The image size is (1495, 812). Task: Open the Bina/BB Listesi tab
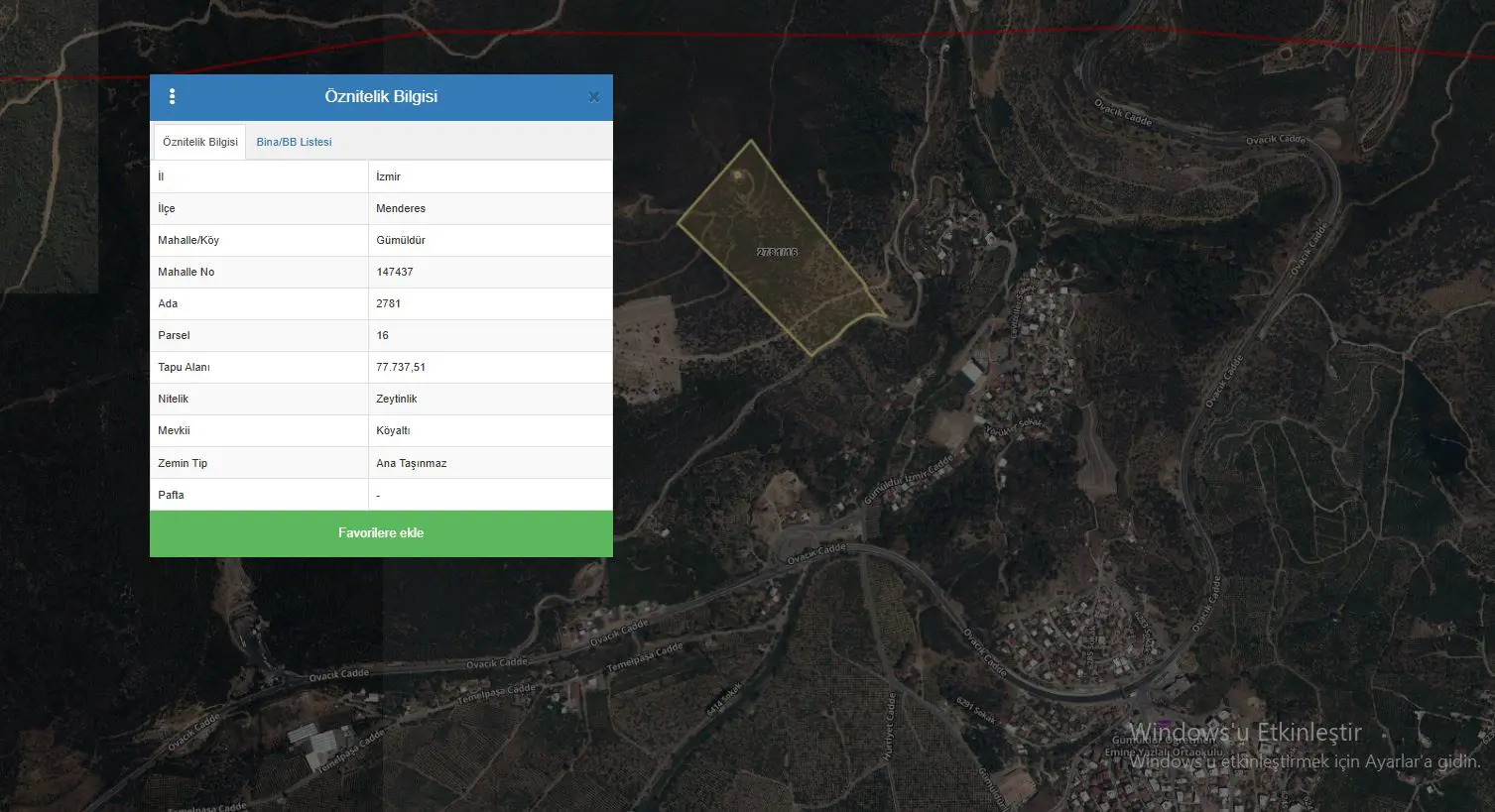(x=294, y=142)
